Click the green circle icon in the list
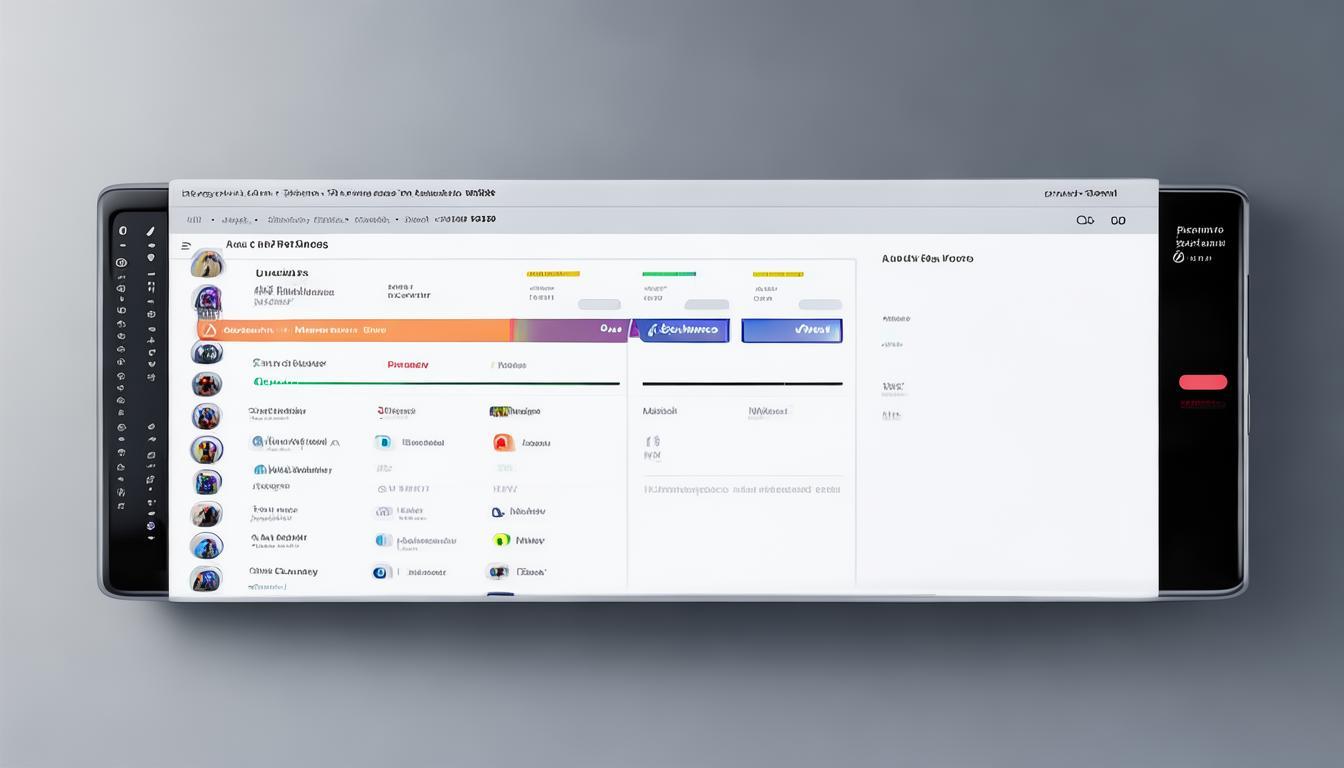Viewport: 1344px width, 768px height. [x=502, y=540]
